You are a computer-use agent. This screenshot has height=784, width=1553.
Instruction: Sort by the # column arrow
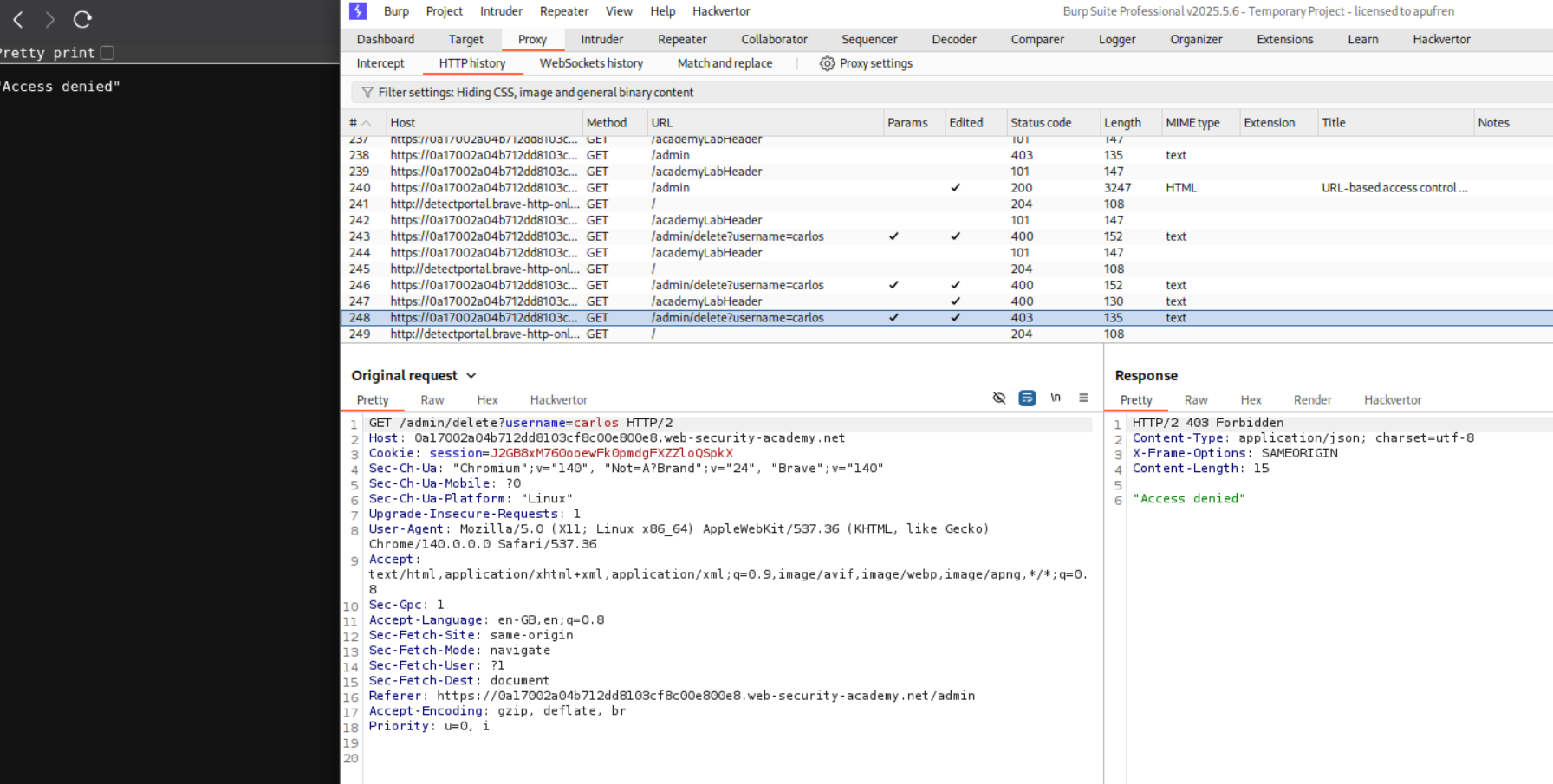(x=367, y=123)
